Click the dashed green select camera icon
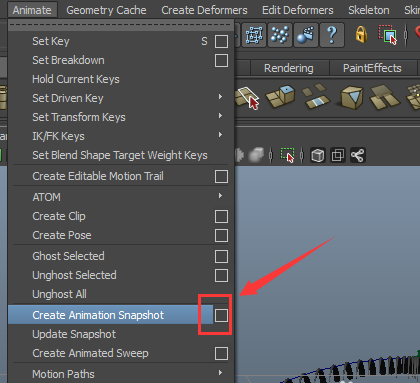Screen dimensions: 420x383 click(x=287, y=155)
